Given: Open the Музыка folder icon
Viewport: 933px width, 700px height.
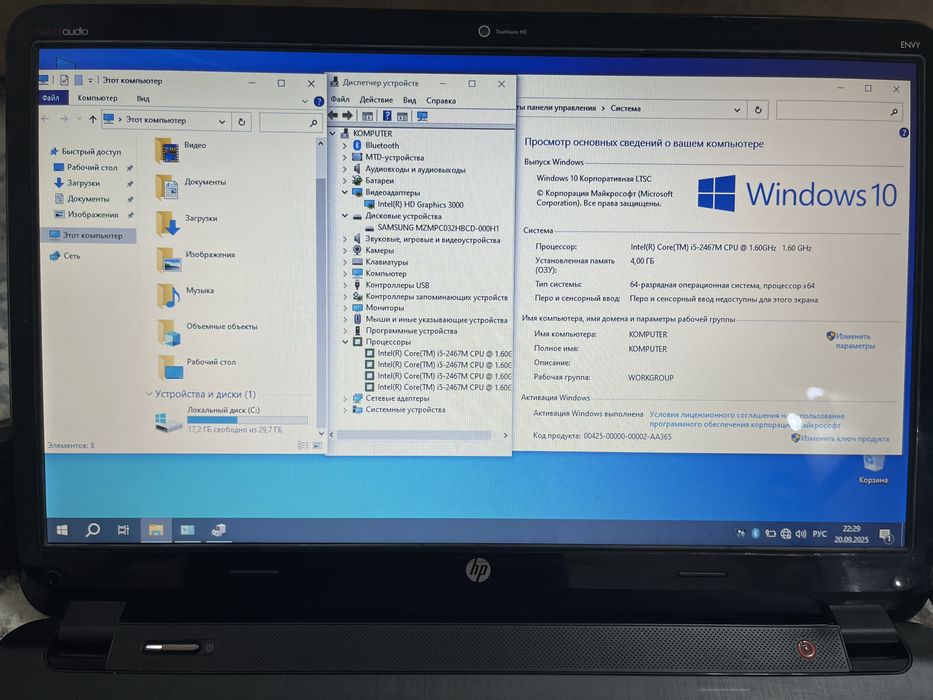Looking at the screenshot, I should point(169,295).
